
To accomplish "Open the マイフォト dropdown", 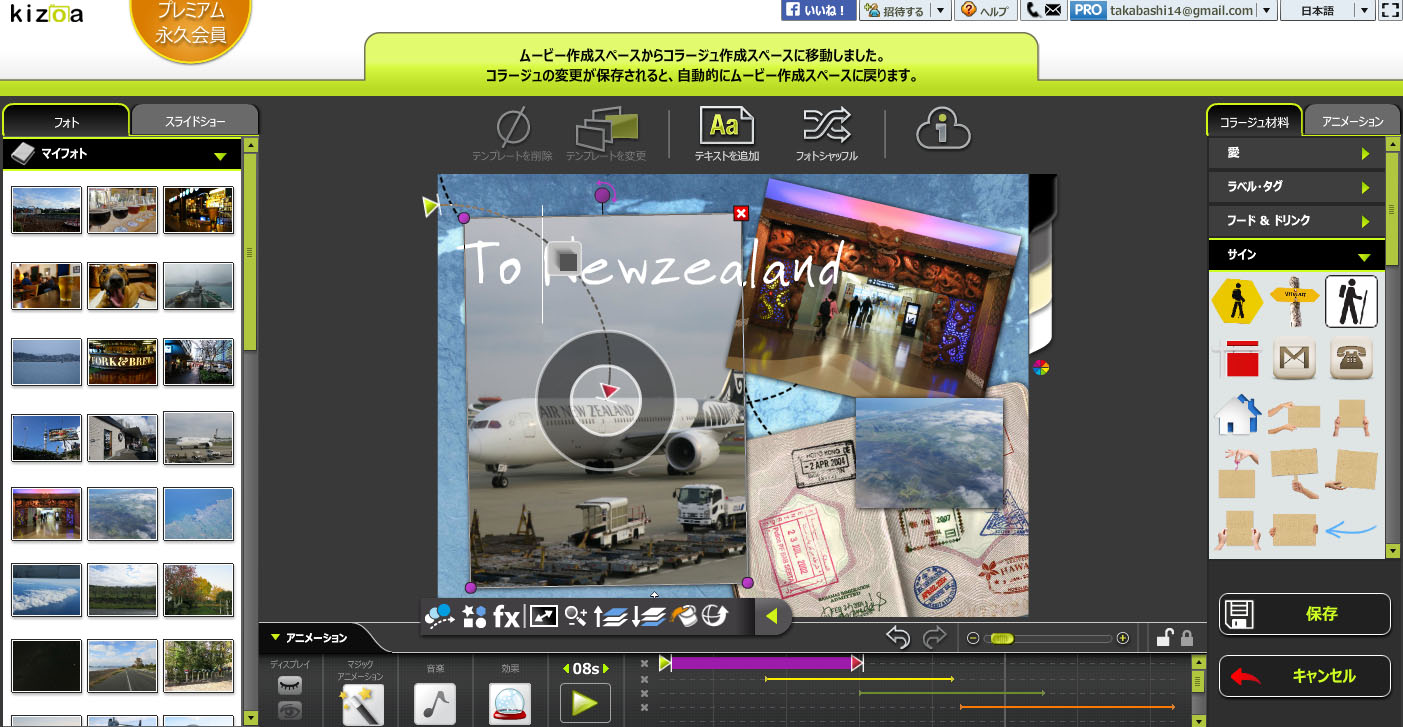I will 219,155.
